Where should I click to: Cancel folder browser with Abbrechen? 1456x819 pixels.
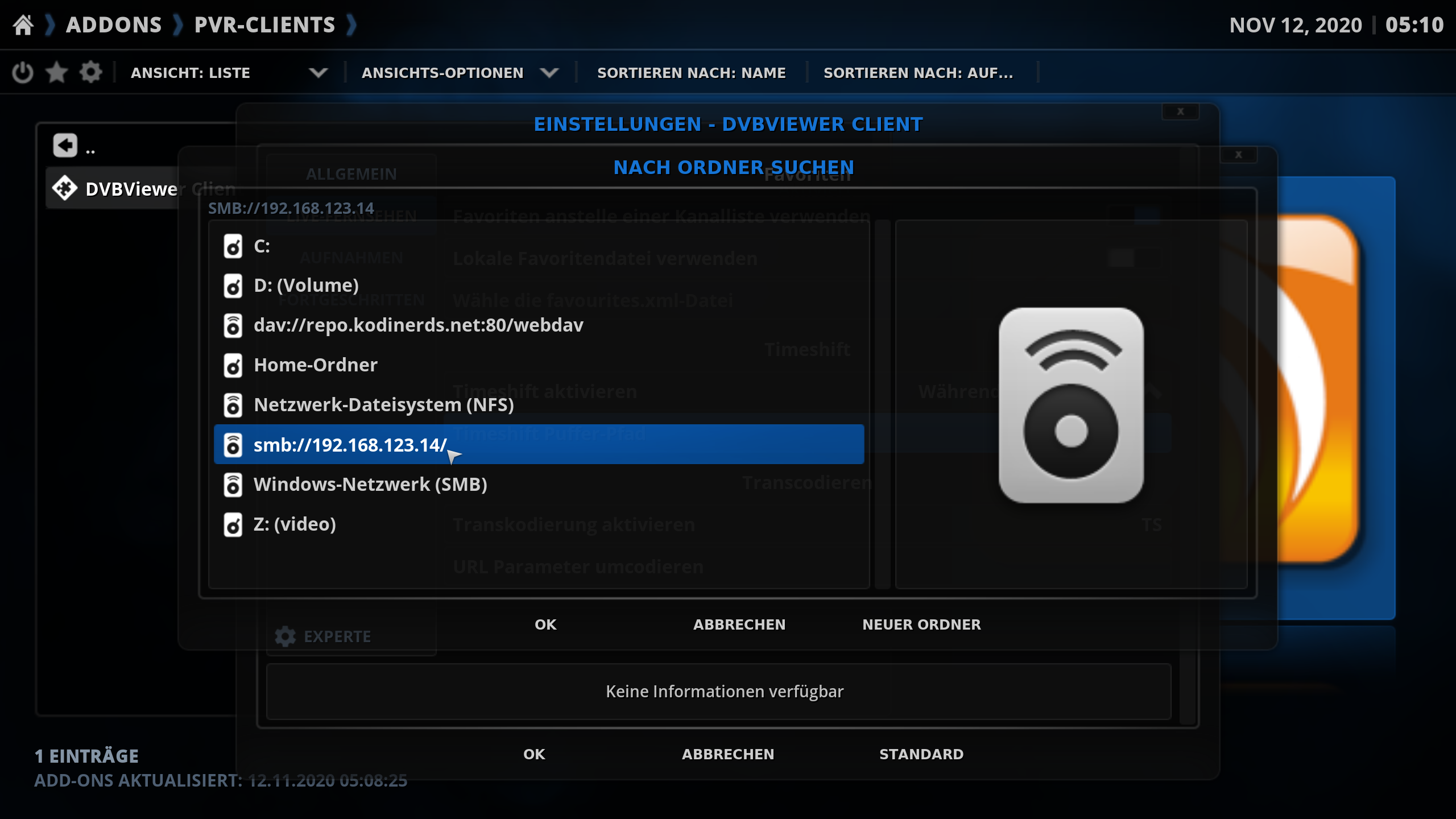(x=739, y=624)
